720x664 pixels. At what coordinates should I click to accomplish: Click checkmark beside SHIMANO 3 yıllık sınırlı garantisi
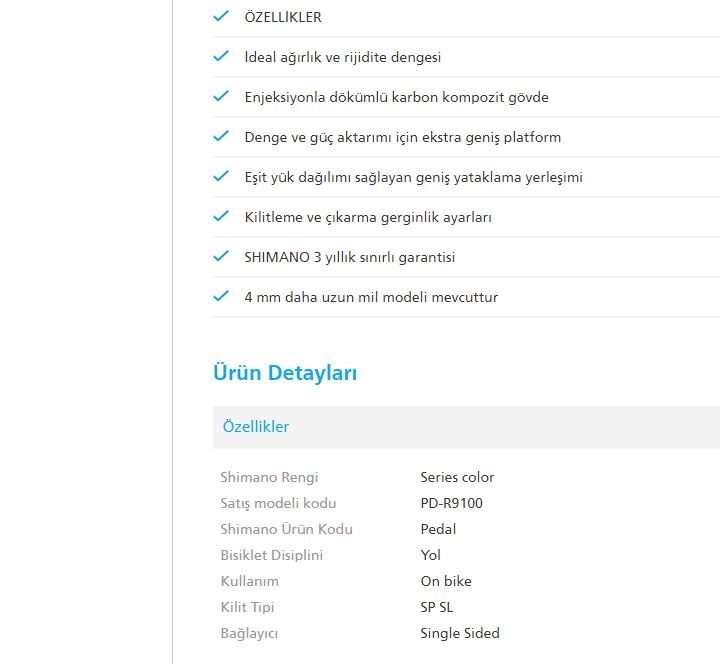[x=221, y=257]
